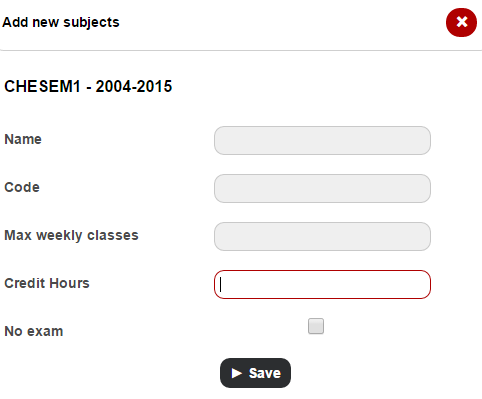
Task: Click the 2004-2015 year range in heading
Action: [134, 86]
